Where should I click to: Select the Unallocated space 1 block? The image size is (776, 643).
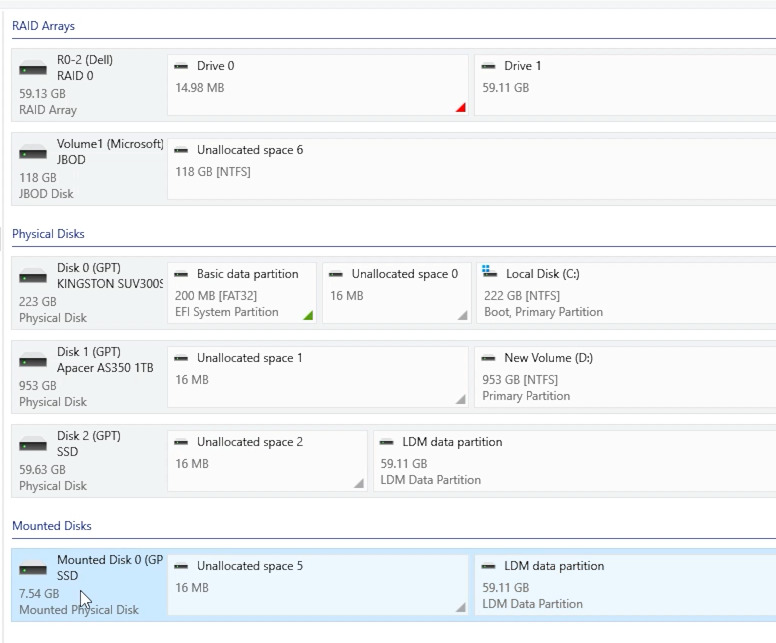pos(318,377)
